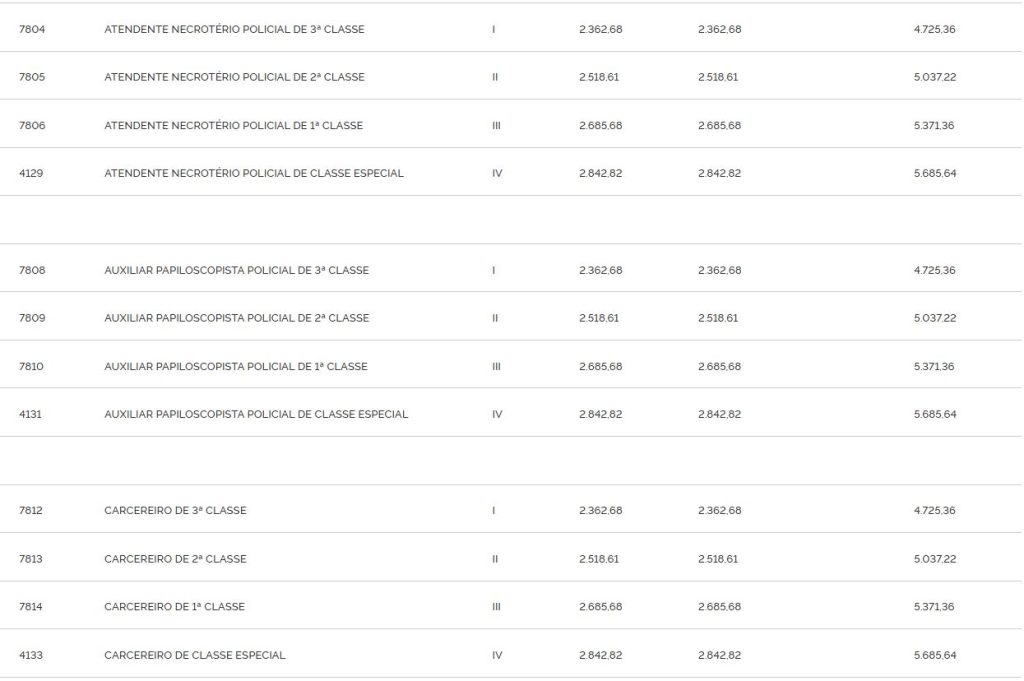Click the 5.685,64 total in row 4133

coord(934,655)
